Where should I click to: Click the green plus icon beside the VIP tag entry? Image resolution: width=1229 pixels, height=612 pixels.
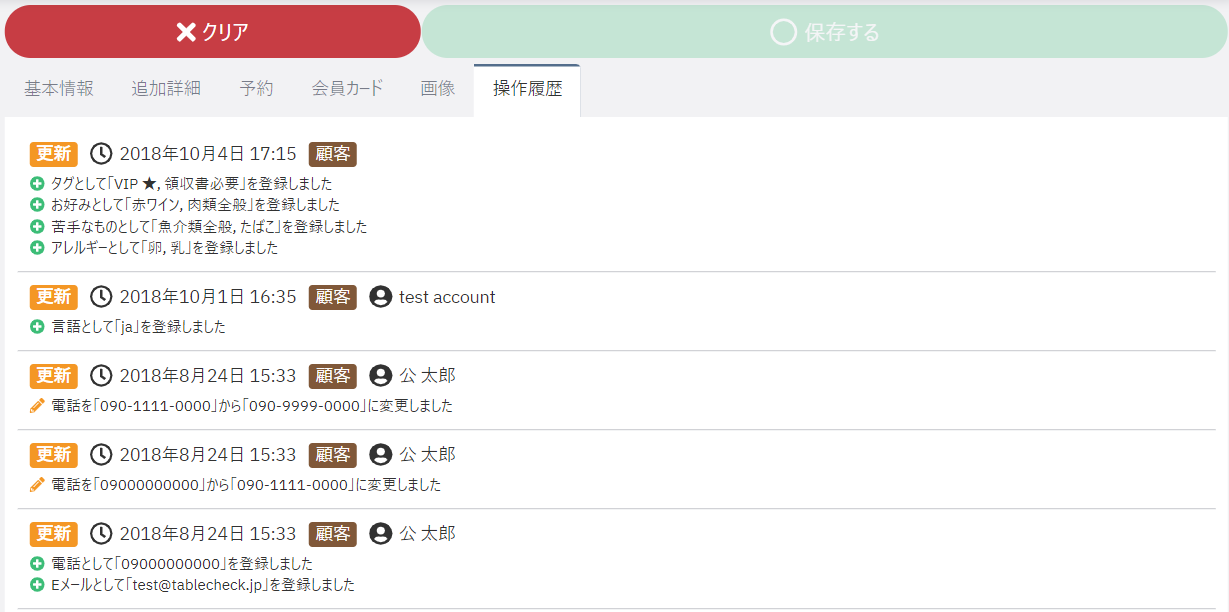click(37, 184)
